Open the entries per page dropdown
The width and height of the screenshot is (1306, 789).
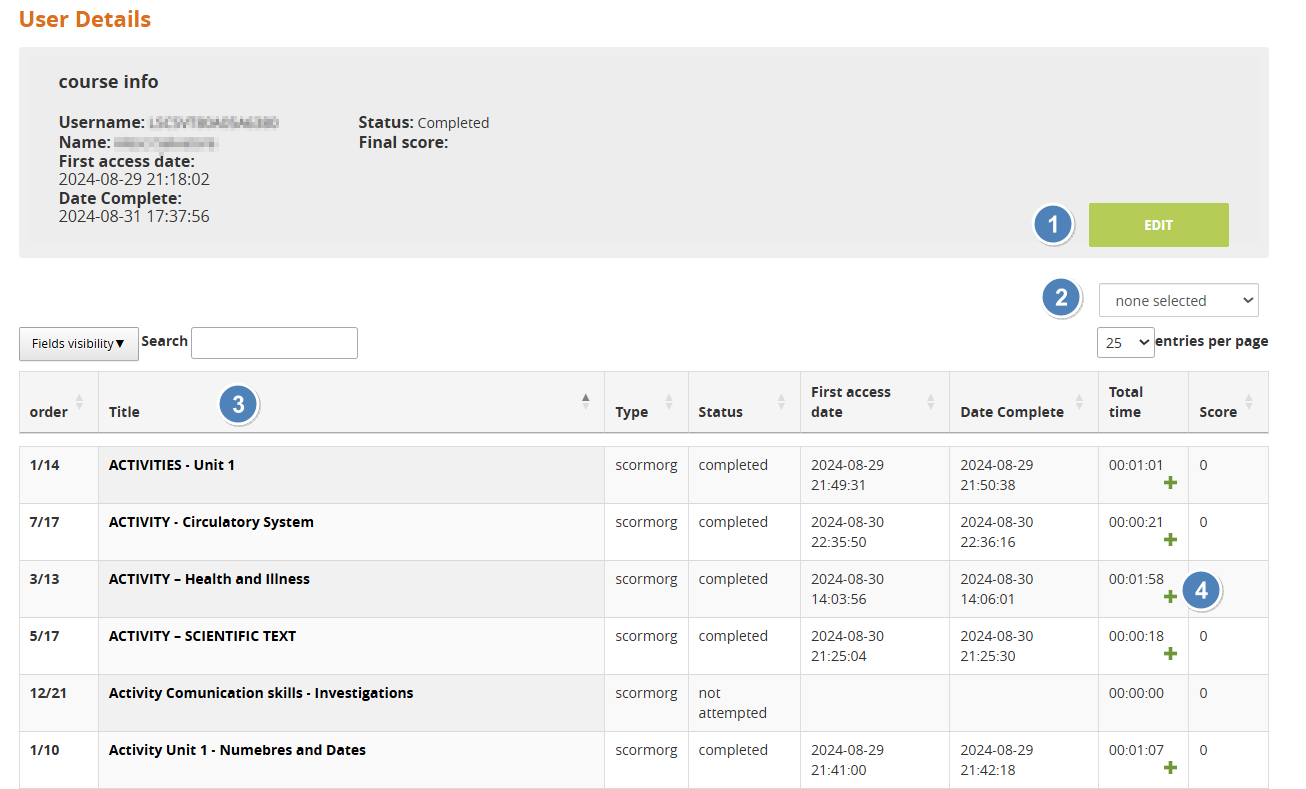click(1125, 342)
